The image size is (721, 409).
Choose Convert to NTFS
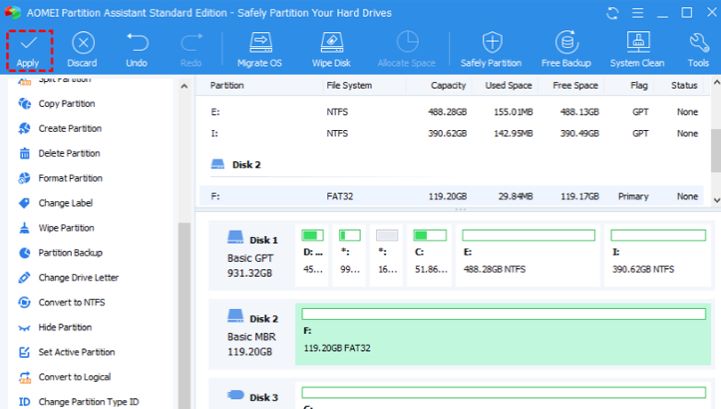pos(62,302)
